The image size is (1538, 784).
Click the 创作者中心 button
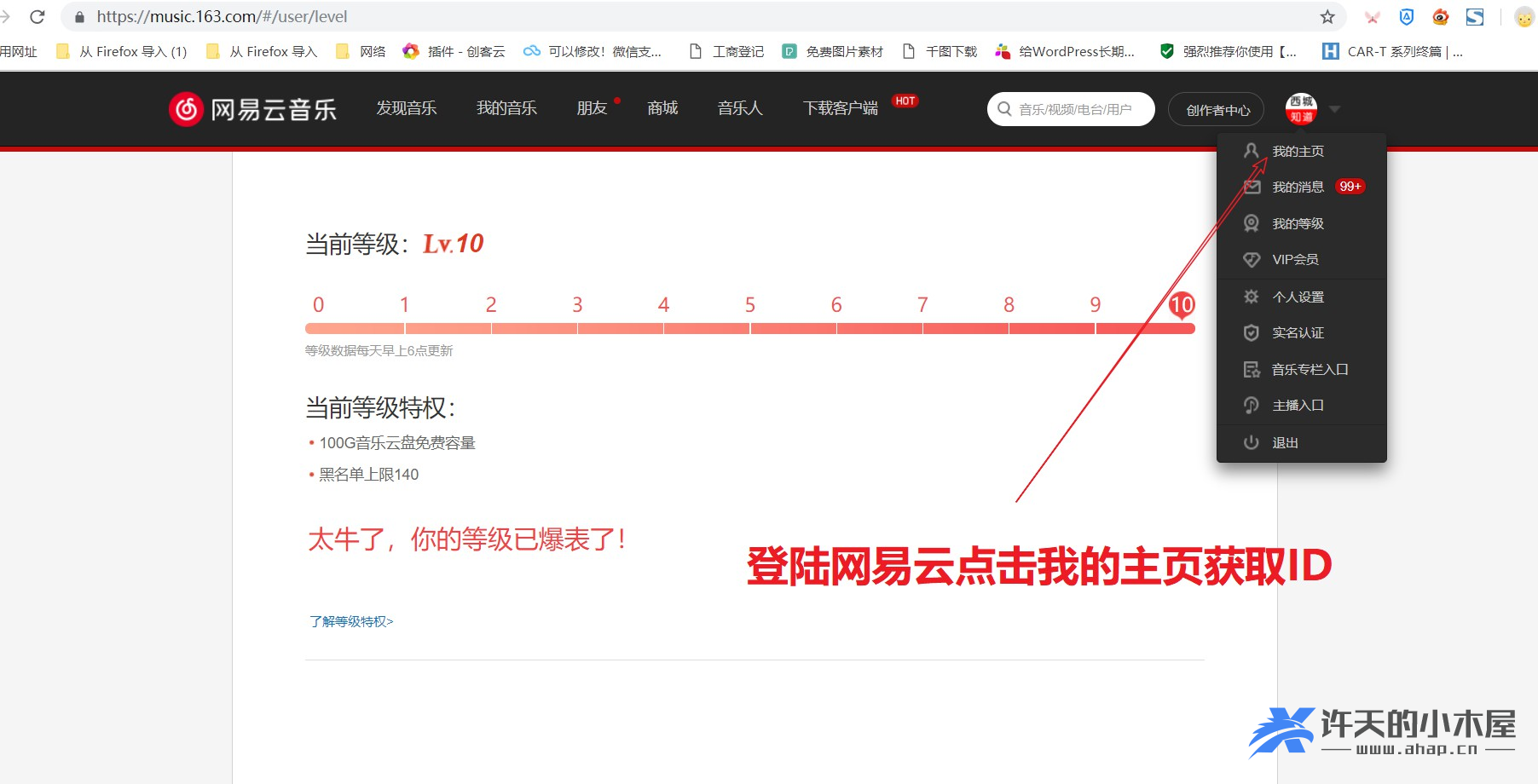click(1217, 110)
